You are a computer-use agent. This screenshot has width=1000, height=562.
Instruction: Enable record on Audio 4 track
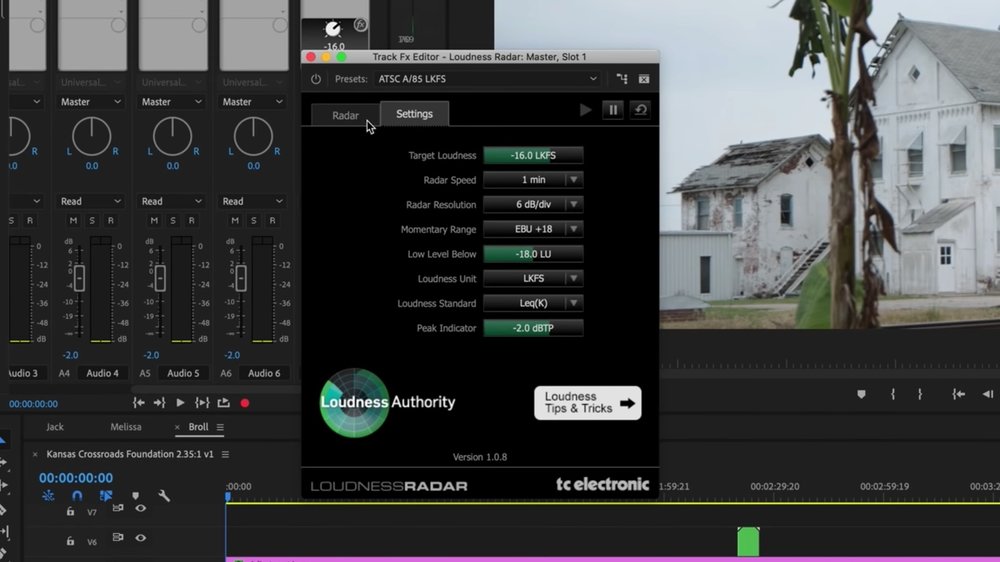(110, 221)
